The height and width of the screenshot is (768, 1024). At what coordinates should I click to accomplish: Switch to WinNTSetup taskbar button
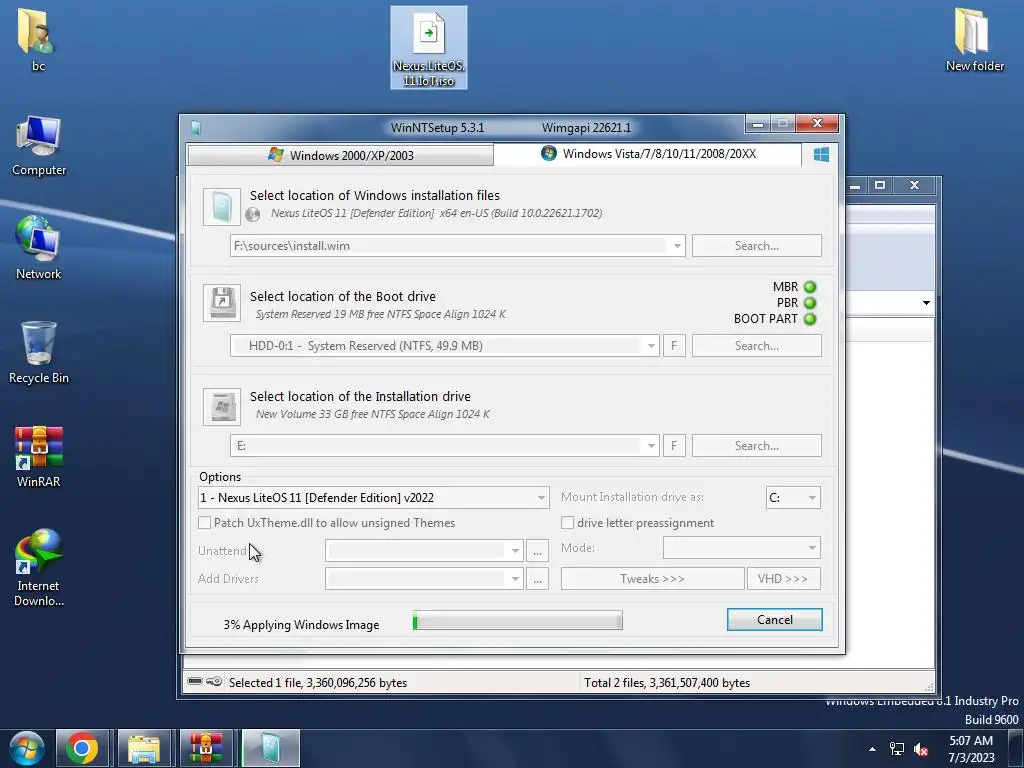tap(270, 748)
